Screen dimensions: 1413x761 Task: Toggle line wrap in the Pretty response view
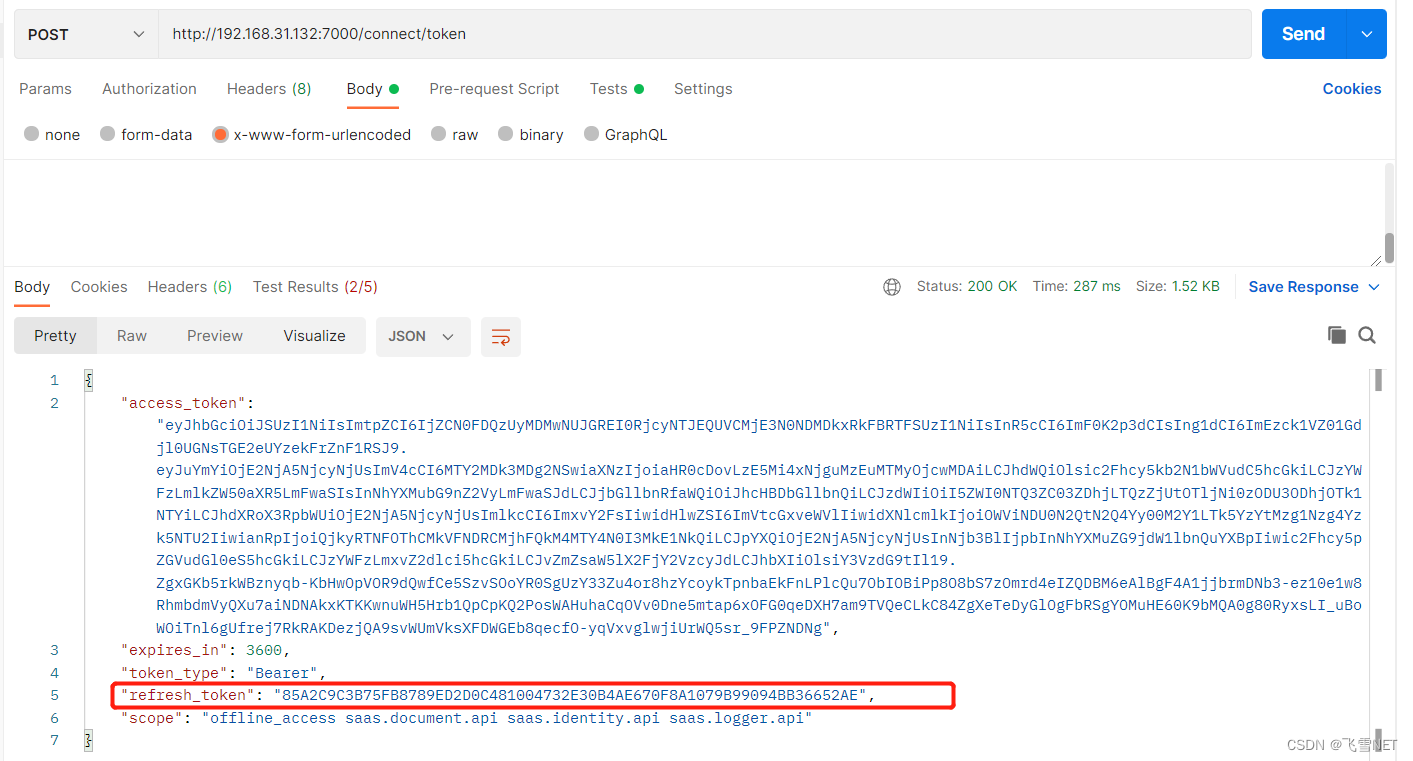pyautogui.click(x=501, y=337)
